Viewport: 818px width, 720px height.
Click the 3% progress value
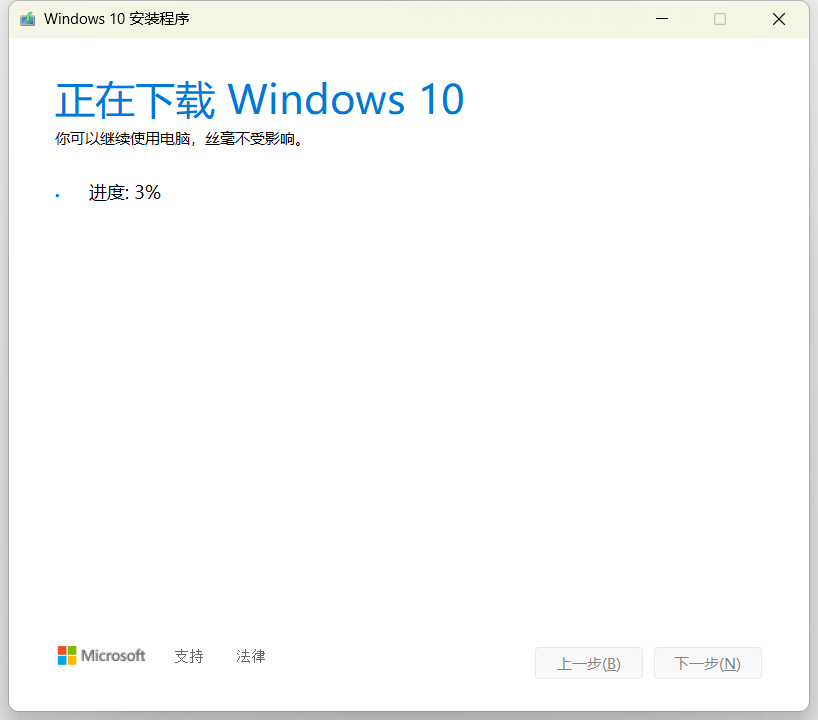coord(148,193)
